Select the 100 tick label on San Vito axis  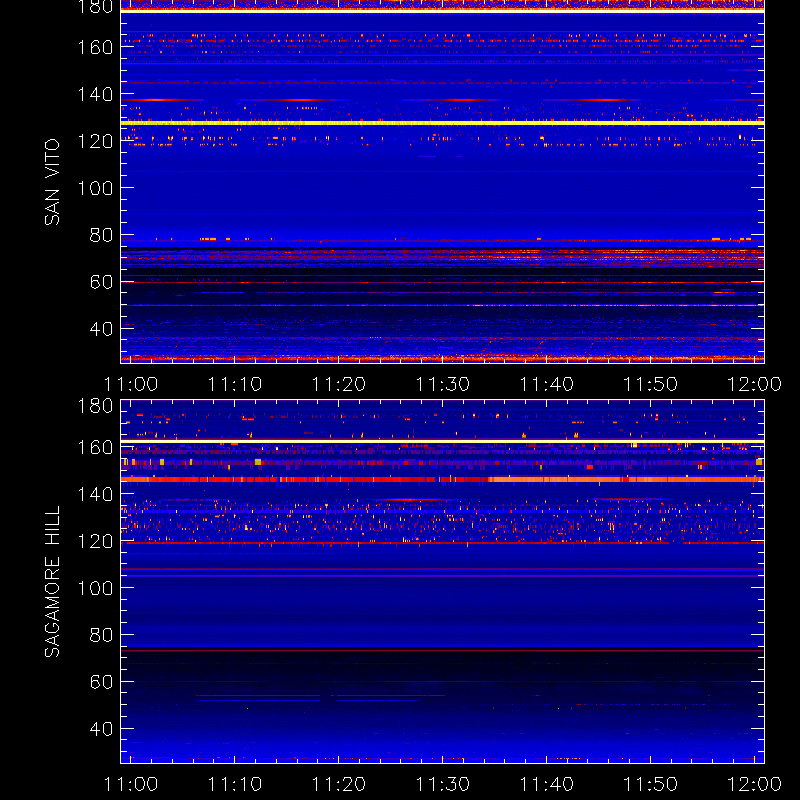point(95,188)
